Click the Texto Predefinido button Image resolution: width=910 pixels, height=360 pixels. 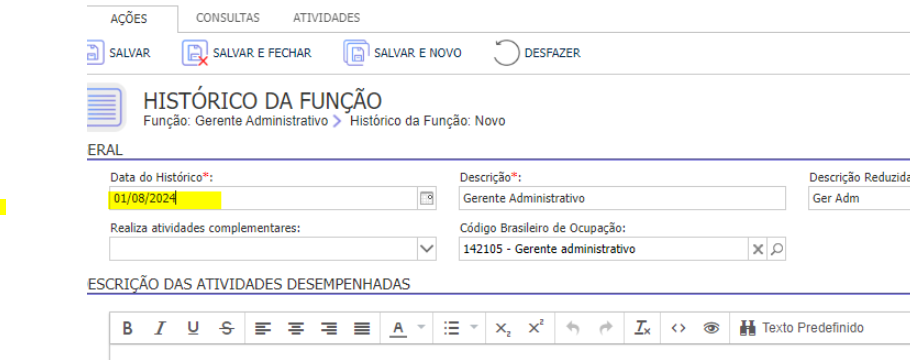click(802, 328)
